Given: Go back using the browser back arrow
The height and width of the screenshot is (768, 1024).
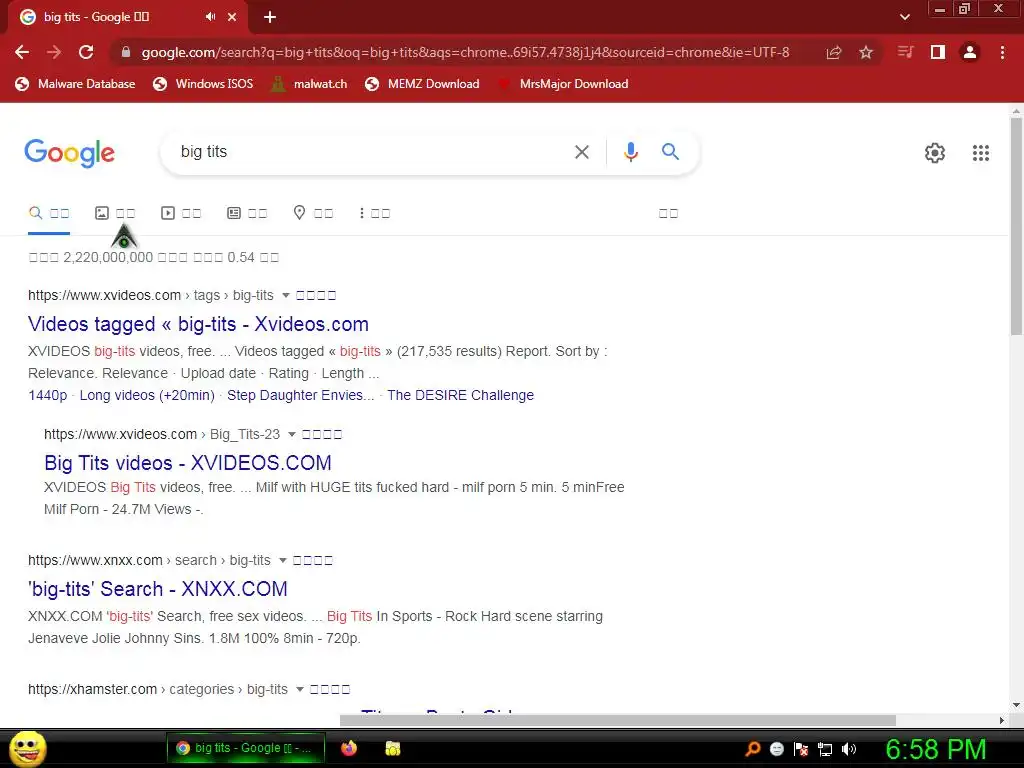Looking at the screenshot, I should click(22, 52).
